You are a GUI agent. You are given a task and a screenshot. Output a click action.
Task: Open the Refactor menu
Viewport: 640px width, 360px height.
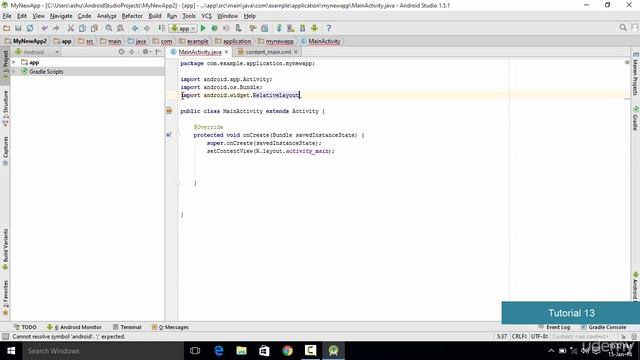pyautogui.click(x=132, y=16)
